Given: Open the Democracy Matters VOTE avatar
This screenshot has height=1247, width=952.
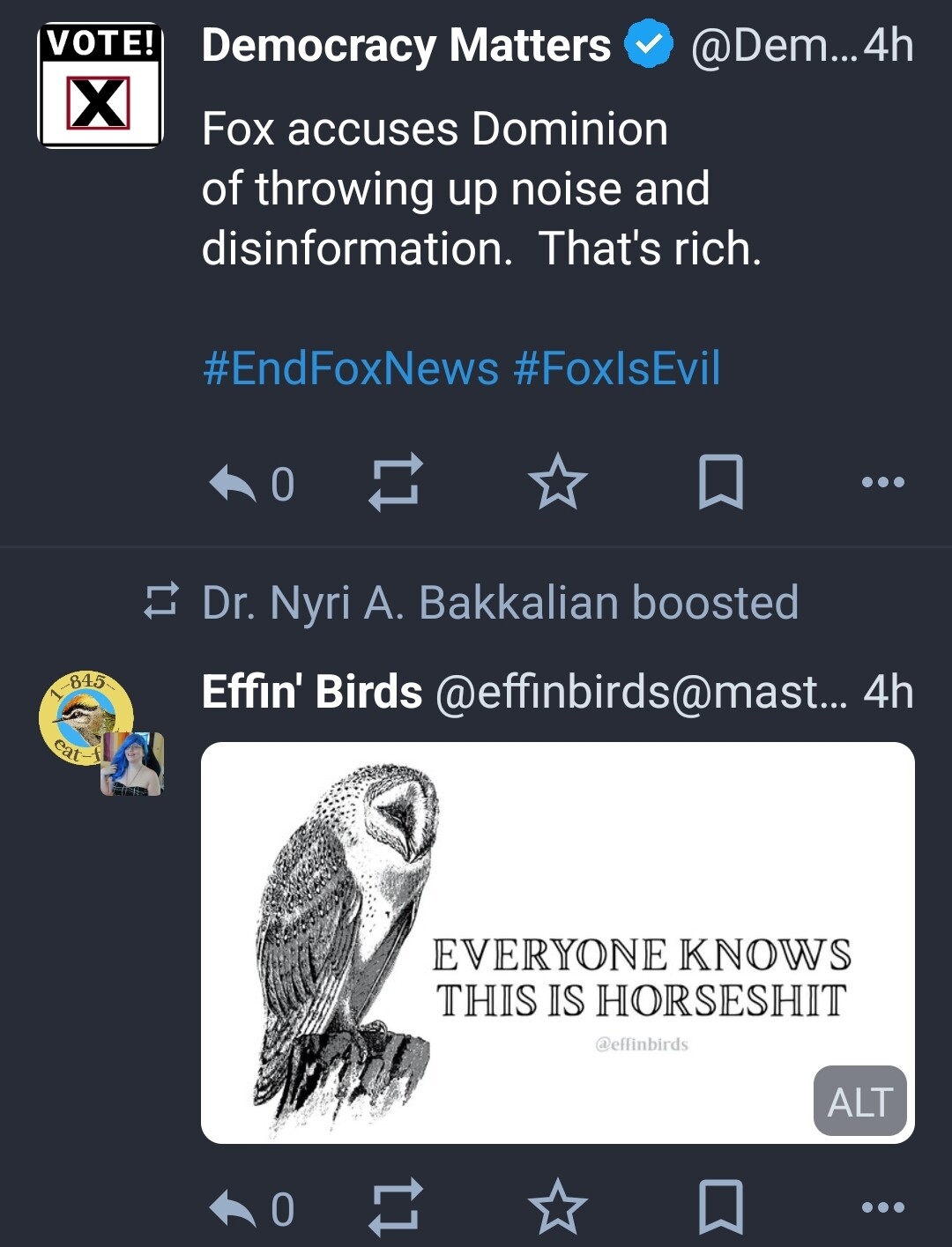Looking at the screenshot, I should click(x=100, y=85).
